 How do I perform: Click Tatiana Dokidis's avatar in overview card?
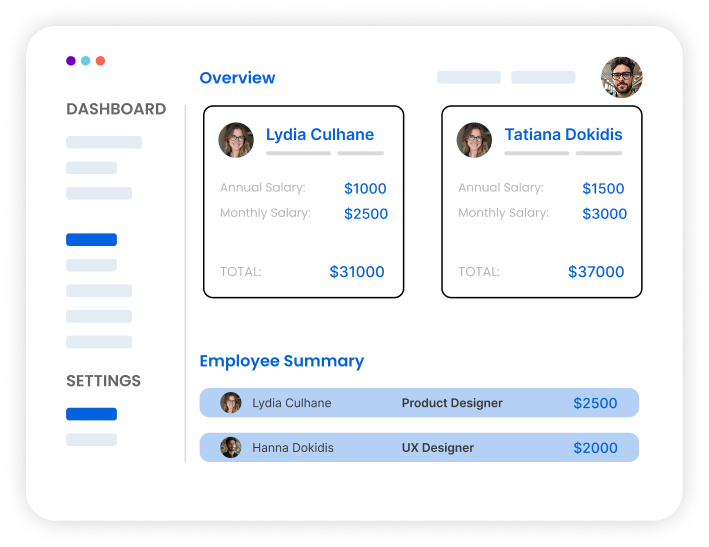coord(474,140)
